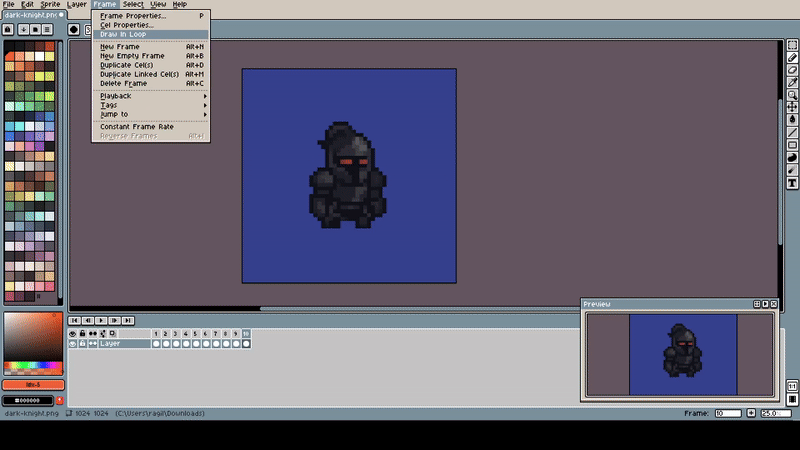This screenshot has width=800, height=450.
Task: Open the Edit menu
Action: [27, 4]
